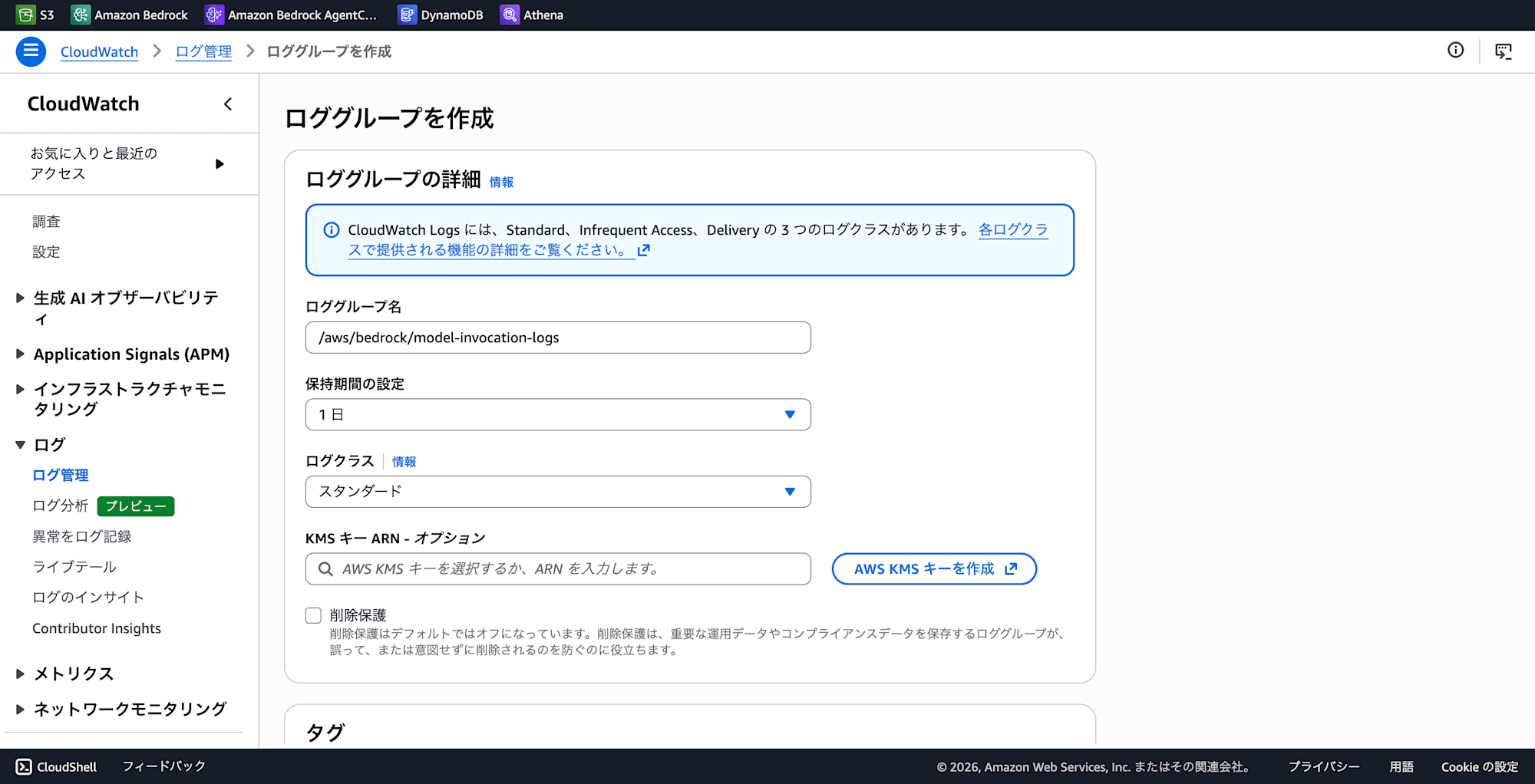This screenshot has height=784, width=1535.
Task: Click 情報 link next to ロググループの詳細
Action: click(x=501, y=183)
